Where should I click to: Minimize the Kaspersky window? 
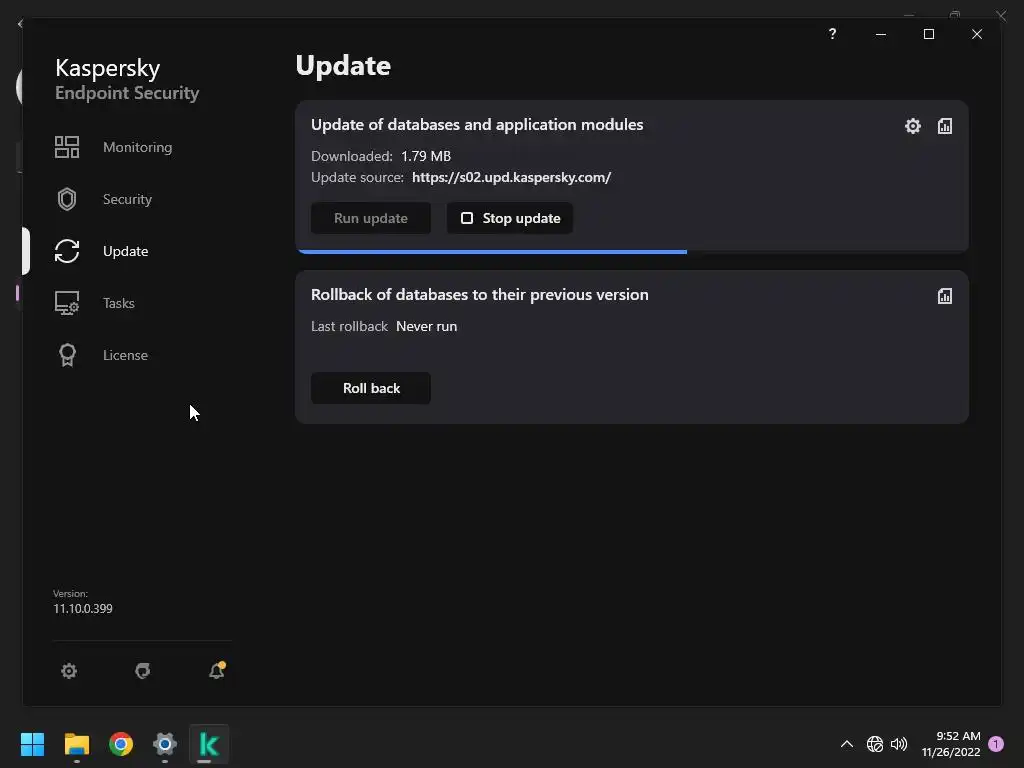click(881, 34)
